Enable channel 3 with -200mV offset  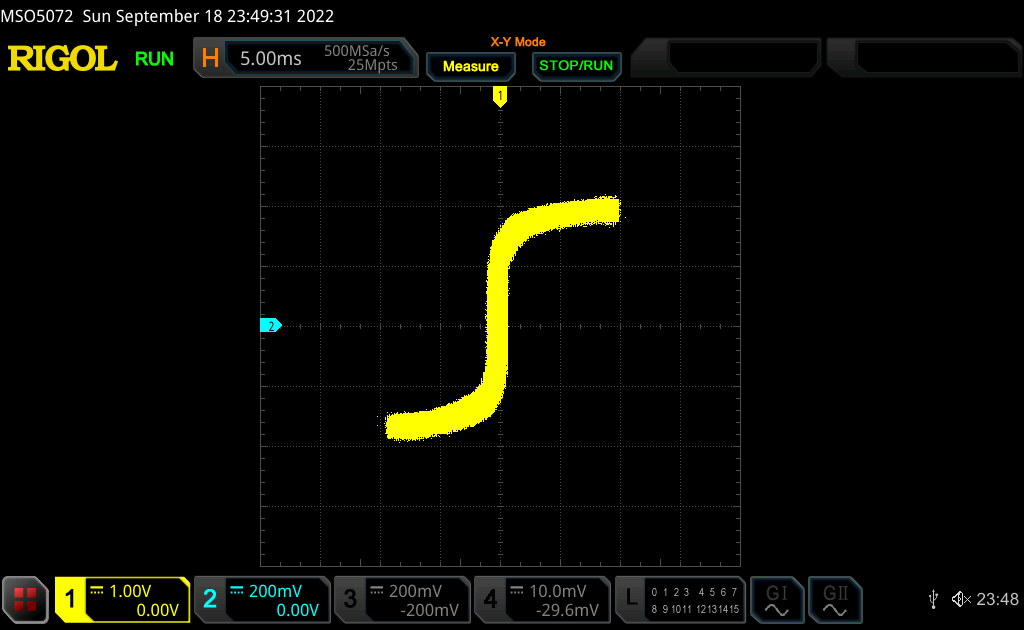tap(402, 600)
